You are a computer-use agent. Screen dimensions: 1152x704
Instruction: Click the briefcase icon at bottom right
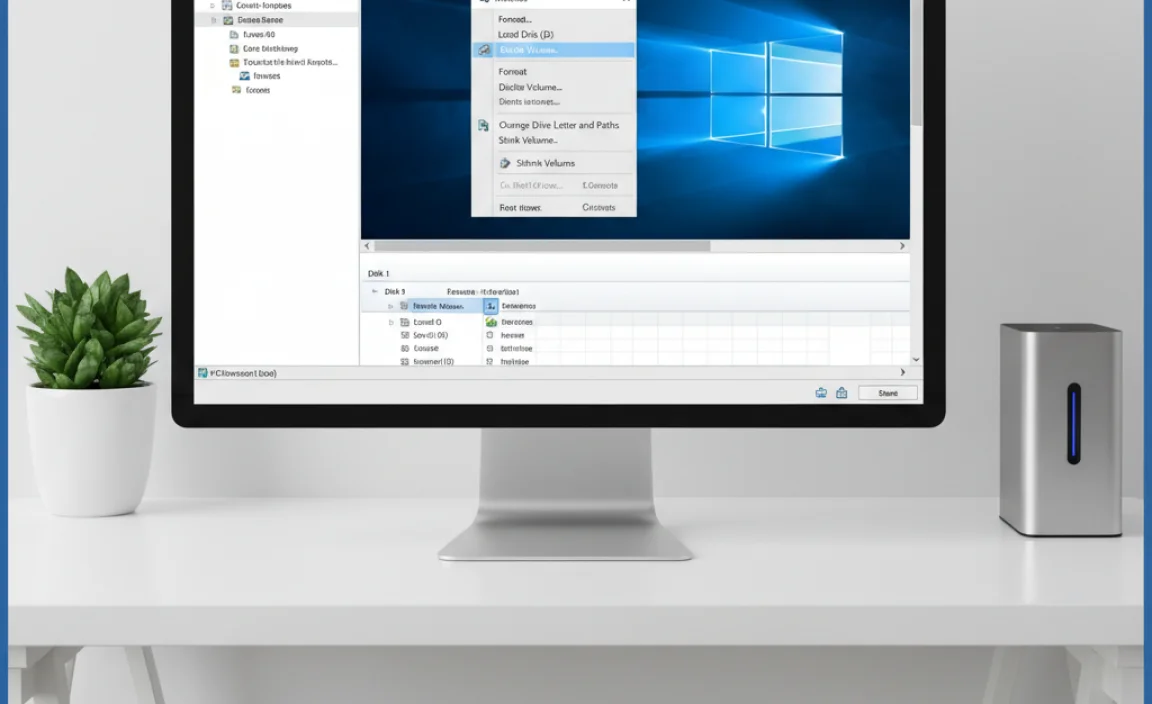(x=841, y=392)
